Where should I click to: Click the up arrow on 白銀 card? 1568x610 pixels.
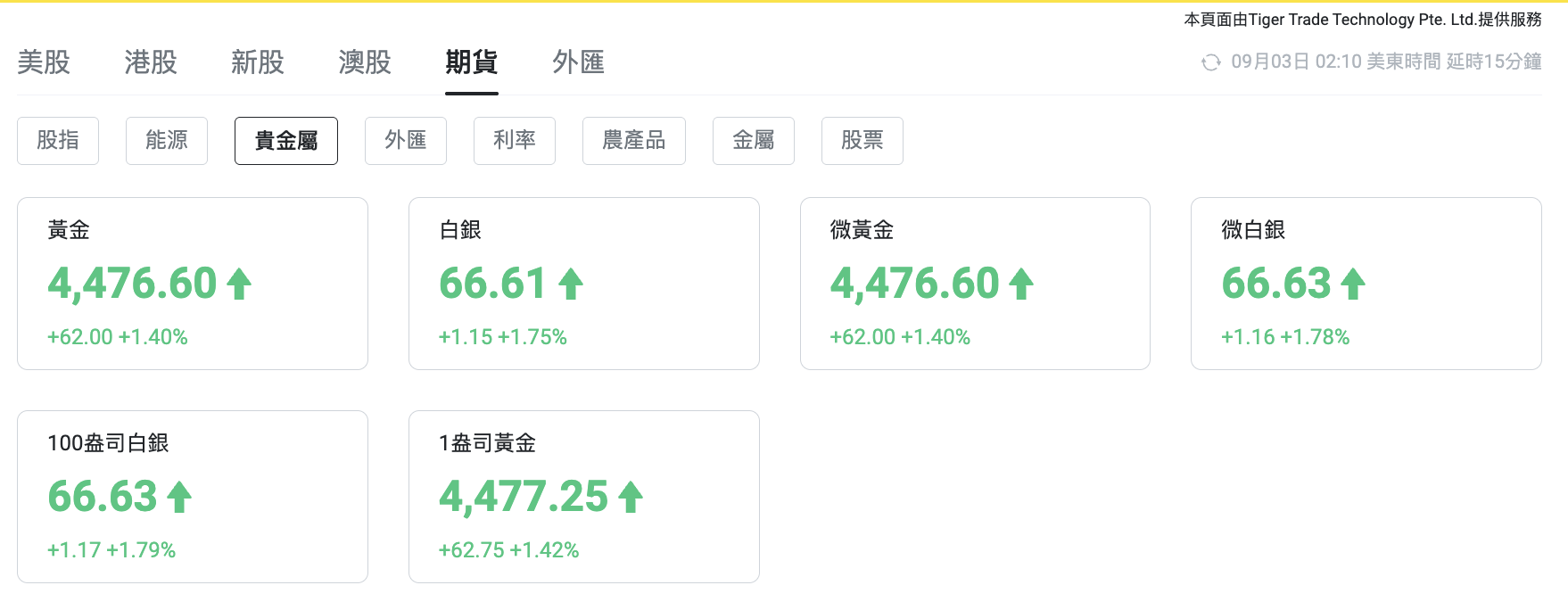coord(571,284)
